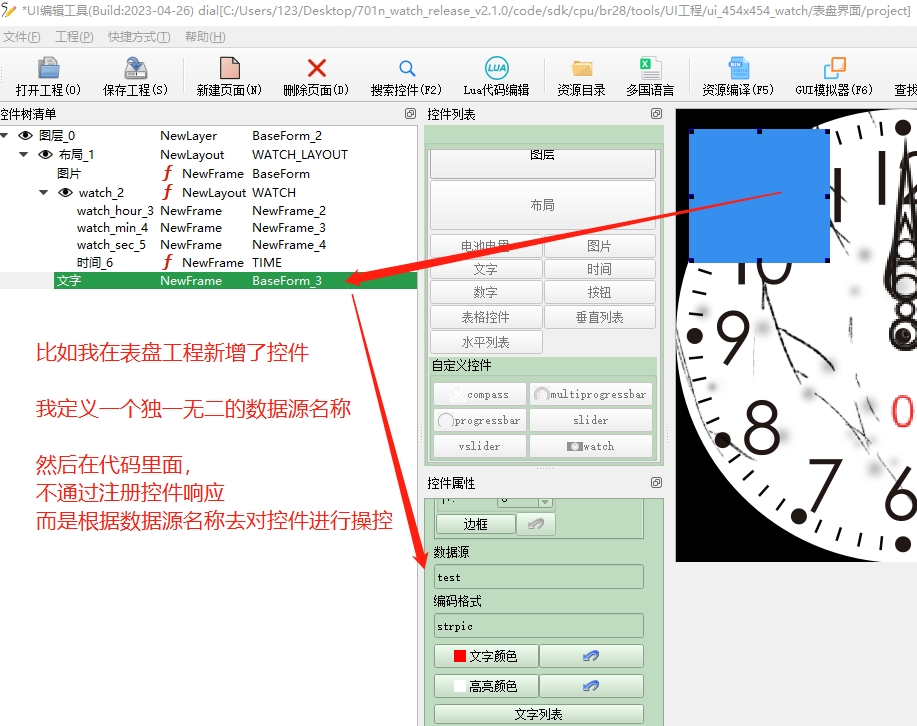917x726 pixels.
Task: Delete page with red X icon
Action: pos(316,68)
